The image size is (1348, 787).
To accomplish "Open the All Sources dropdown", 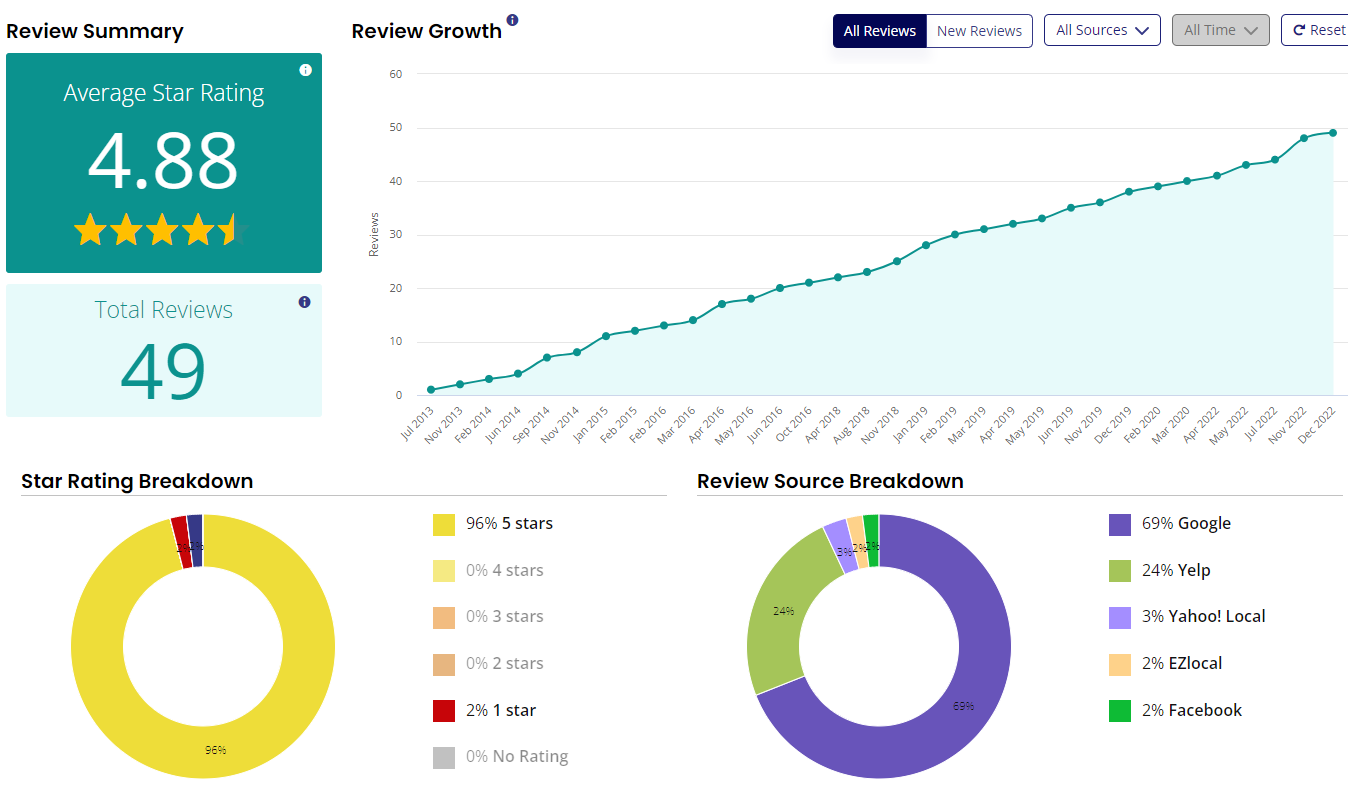I will point(1102,31).
